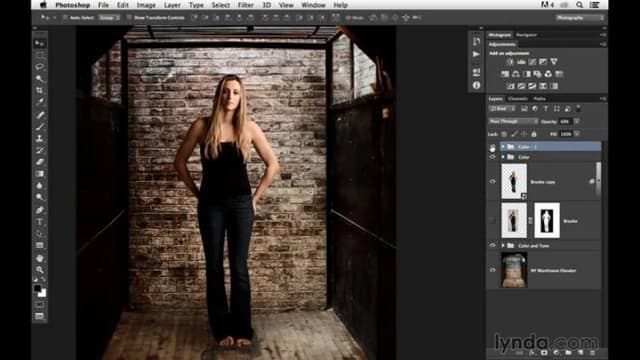Add a Hue/Saturation adjustment
The width and height of the screenshot is (640, 360).
505,74
